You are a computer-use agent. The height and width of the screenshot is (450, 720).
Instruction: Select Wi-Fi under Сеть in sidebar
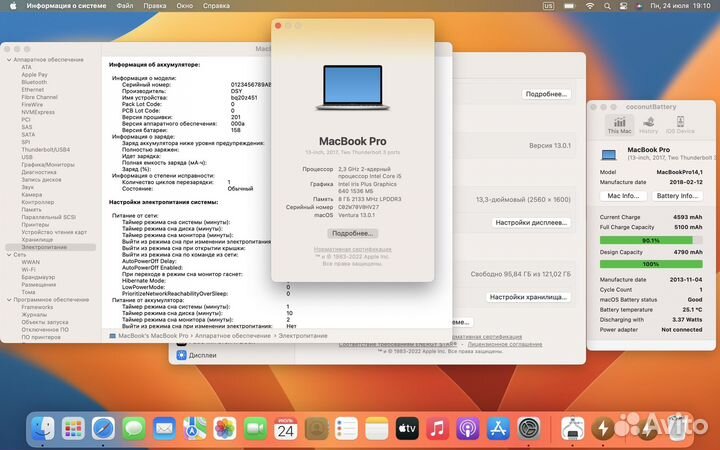coord(28,270)
